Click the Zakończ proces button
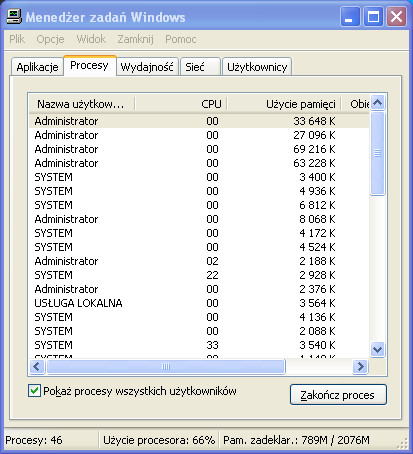Screen dimensions: 413x454 [338, 395]
